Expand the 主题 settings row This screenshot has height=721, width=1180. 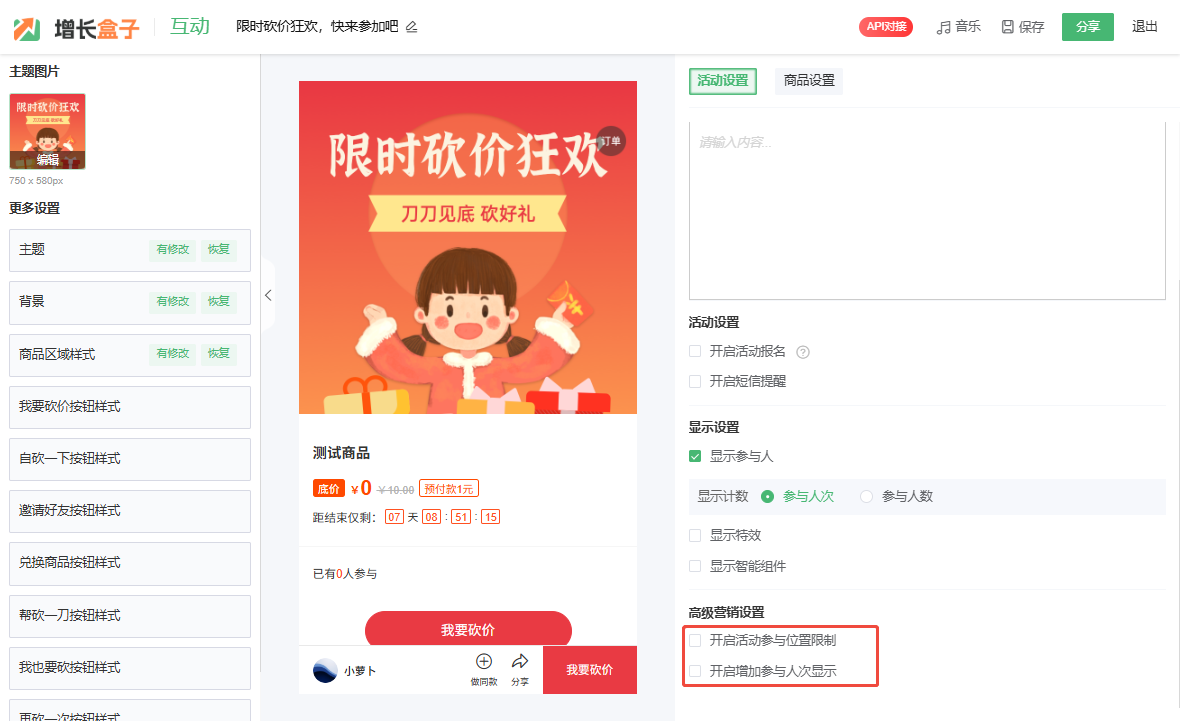129,250
